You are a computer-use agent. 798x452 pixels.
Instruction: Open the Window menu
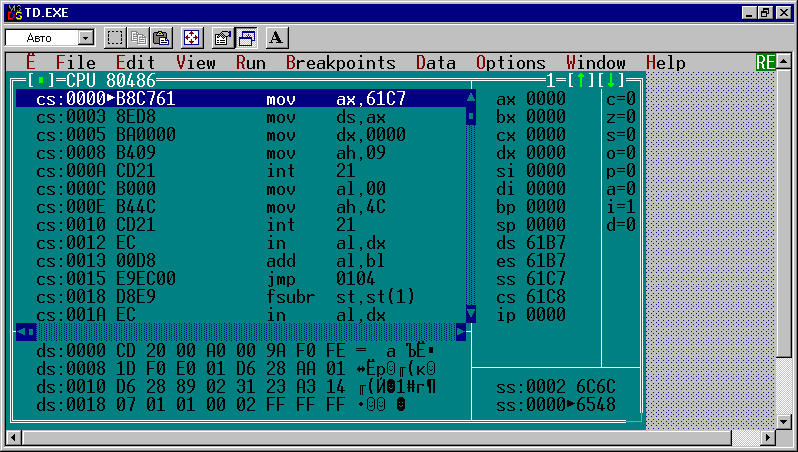[x=595, y=63]
